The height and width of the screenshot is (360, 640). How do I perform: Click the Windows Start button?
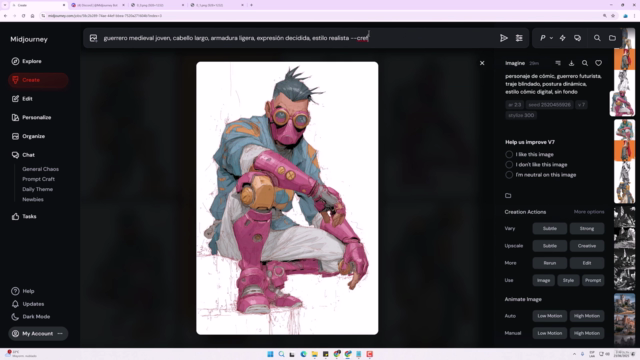pyautogui.click(x=270, y=354)
